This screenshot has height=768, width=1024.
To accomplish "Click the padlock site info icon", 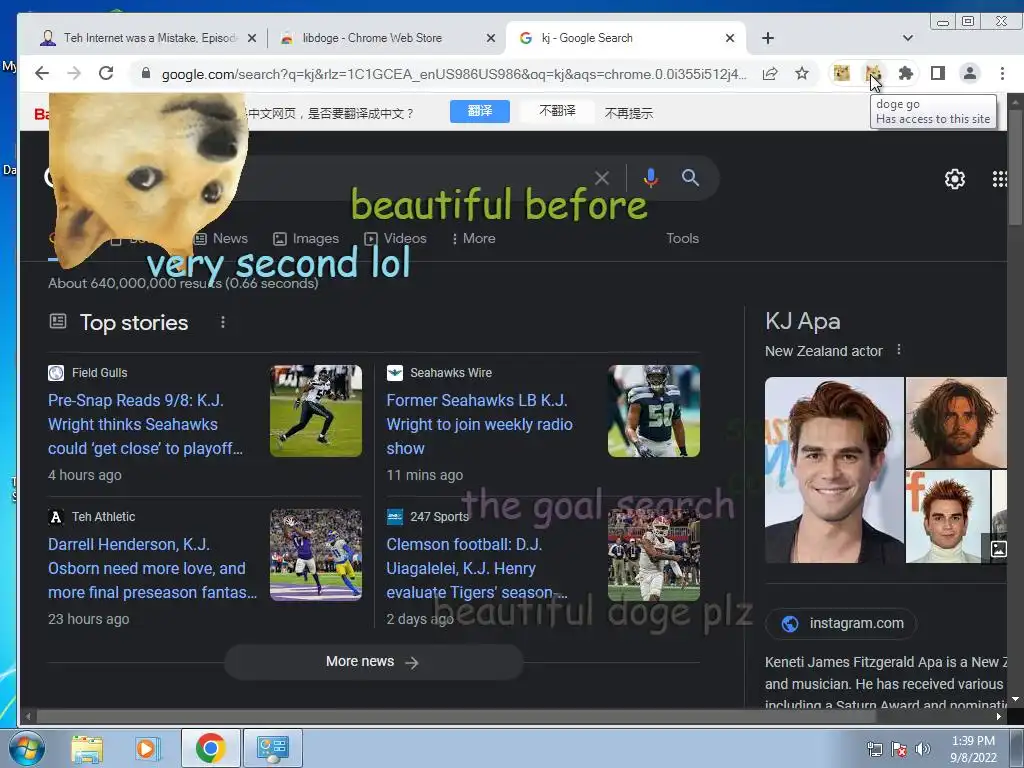I will pos(146,73).
